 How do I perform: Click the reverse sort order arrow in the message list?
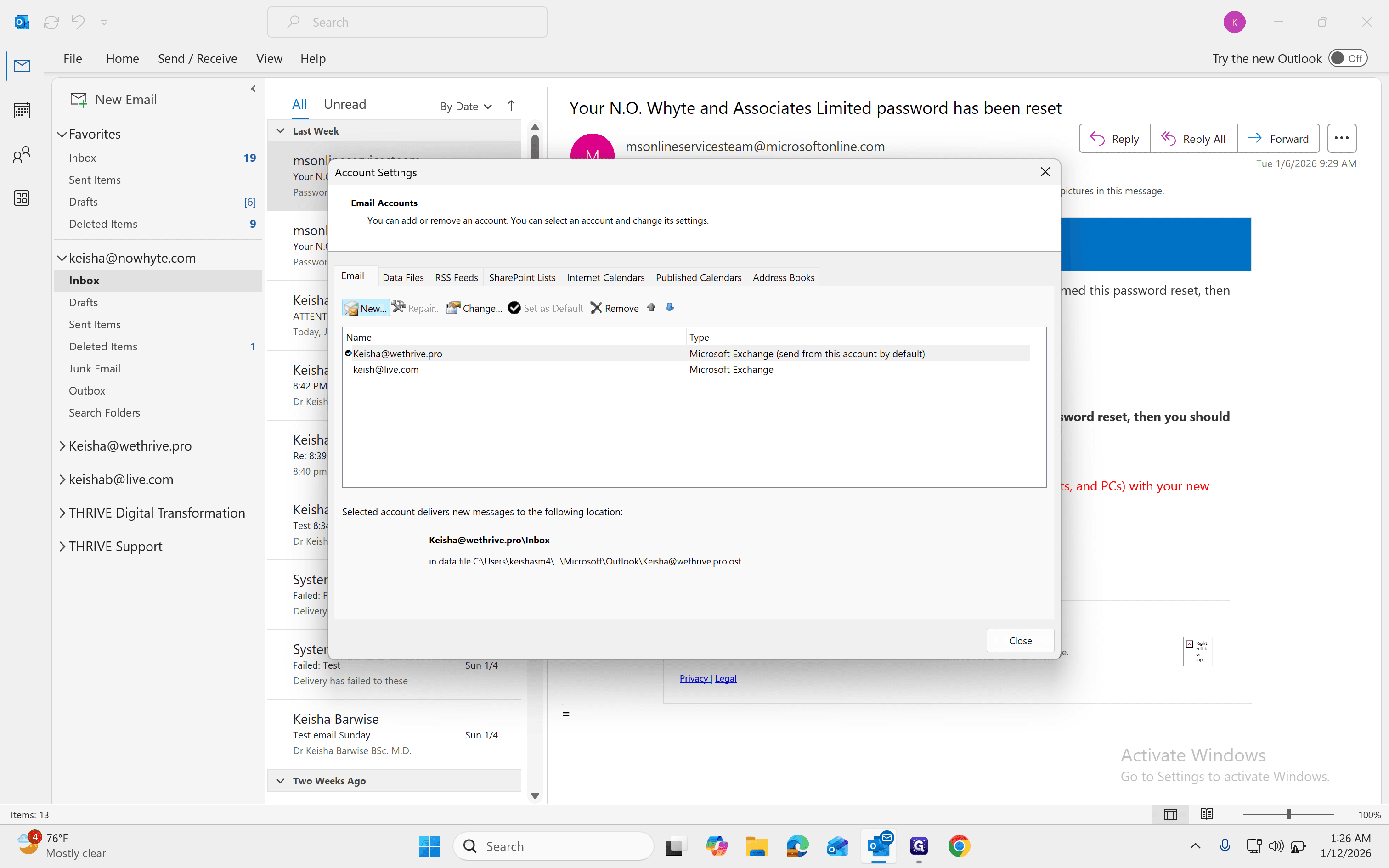click(x=511, y=106)
